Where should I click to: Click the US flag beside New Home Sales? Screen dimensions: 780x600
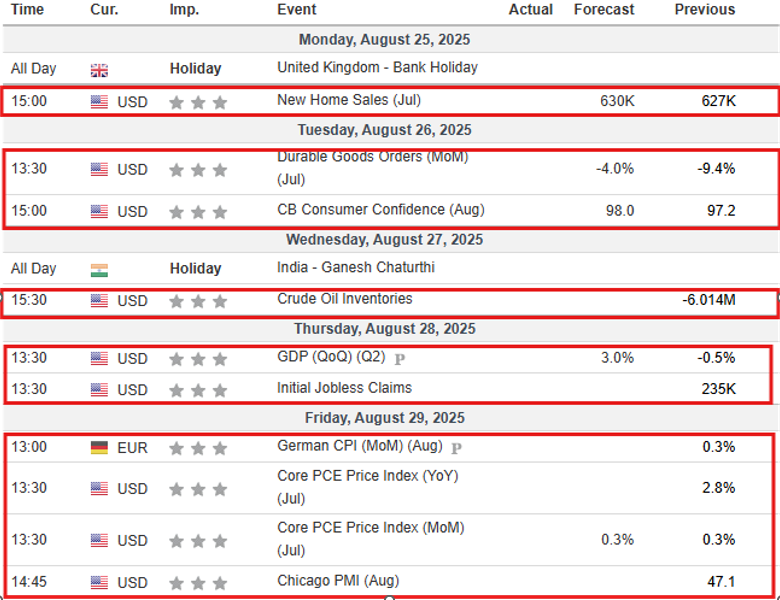point(99,102)
